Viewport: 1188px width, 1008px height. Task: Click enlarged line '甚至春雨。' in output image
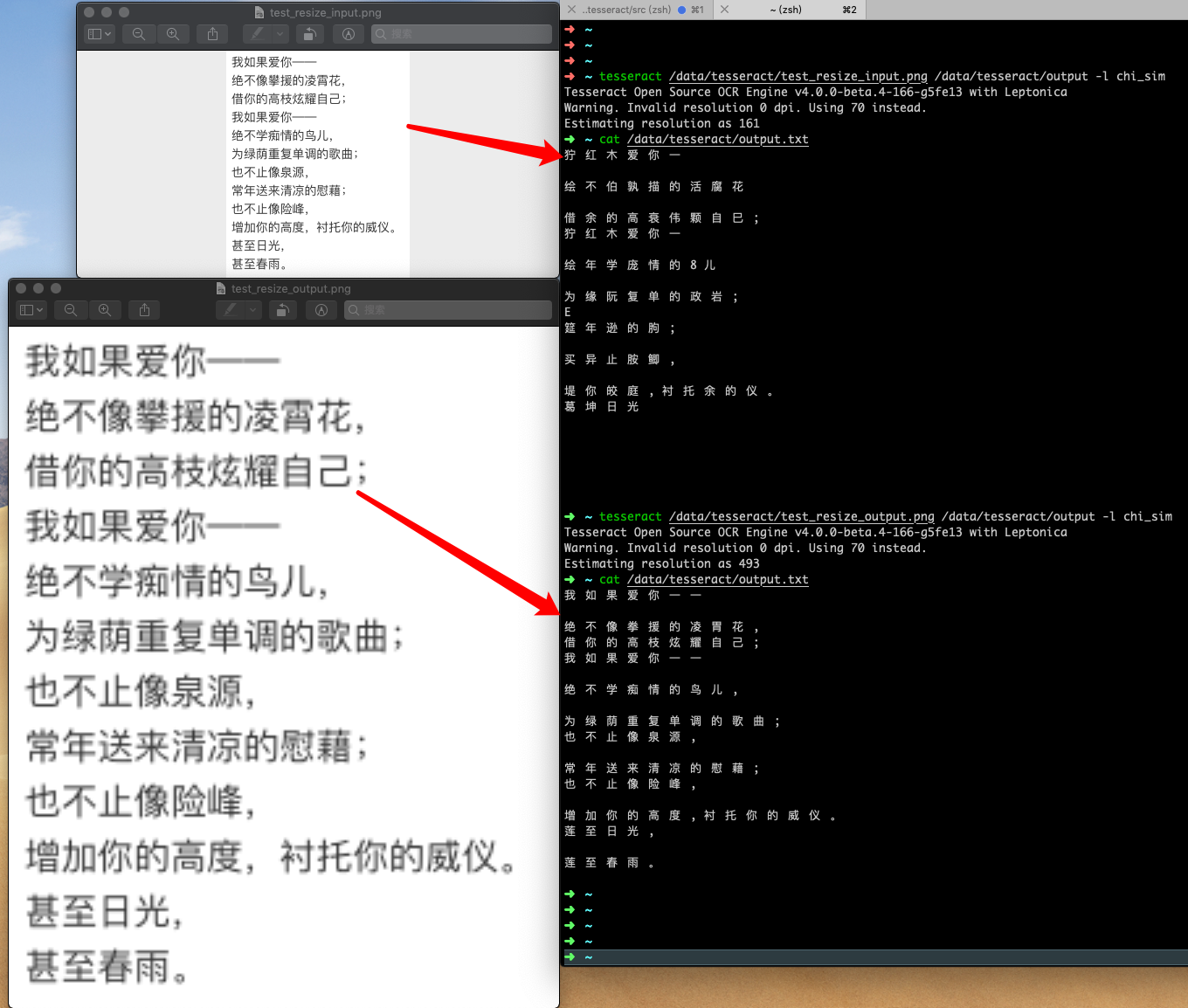107,966
